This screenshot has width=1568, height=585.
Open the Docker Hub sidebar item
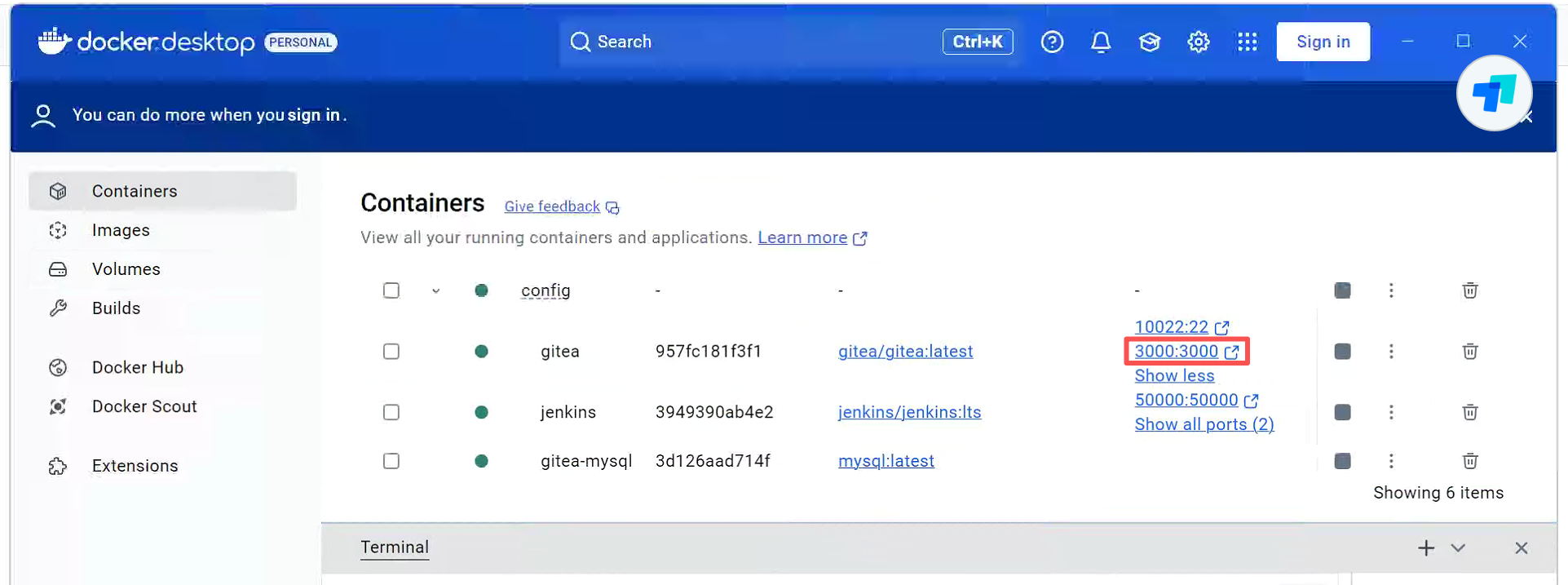pos(162,367)
